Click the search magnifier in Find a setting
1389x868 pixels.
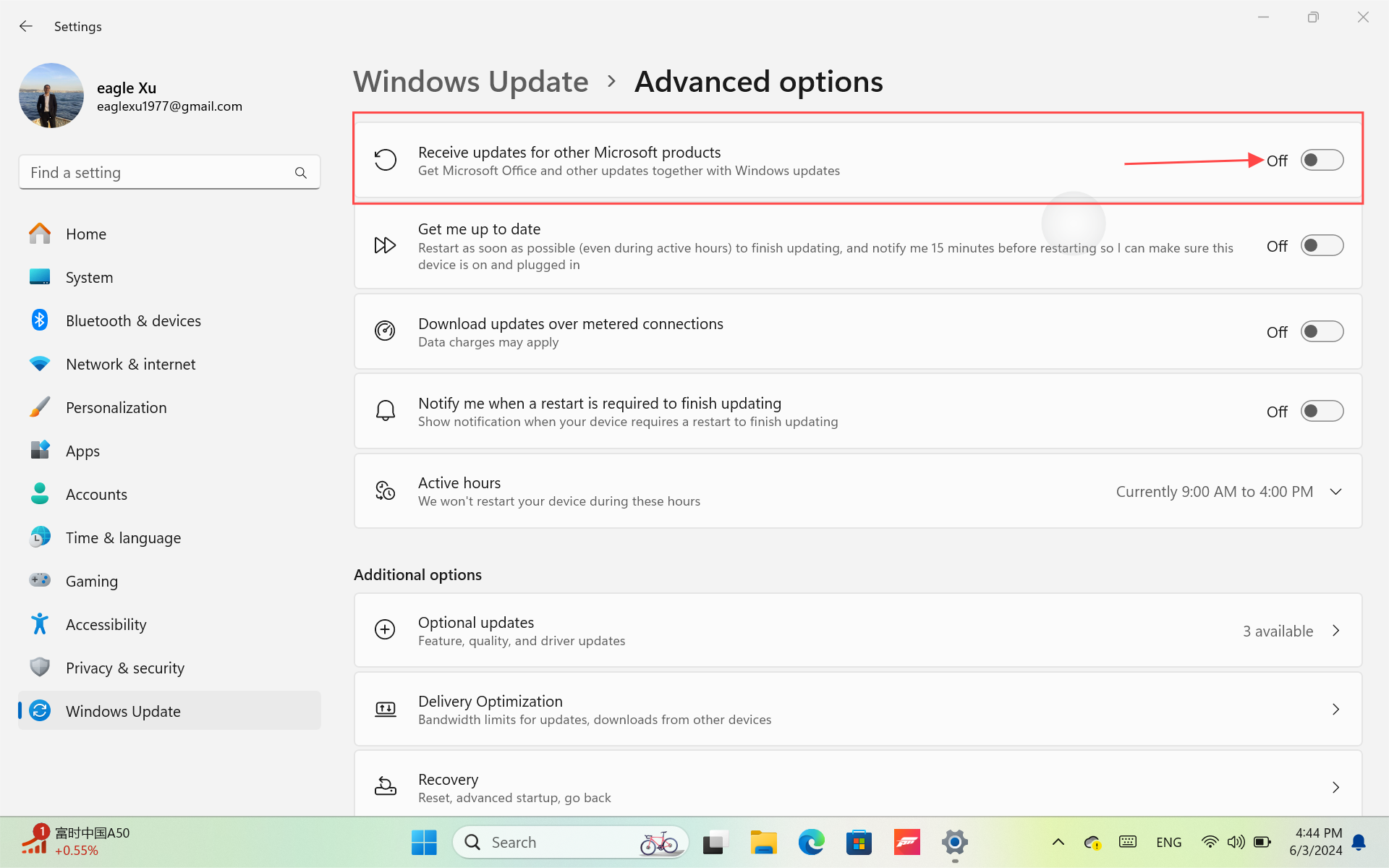click(301, 173)
